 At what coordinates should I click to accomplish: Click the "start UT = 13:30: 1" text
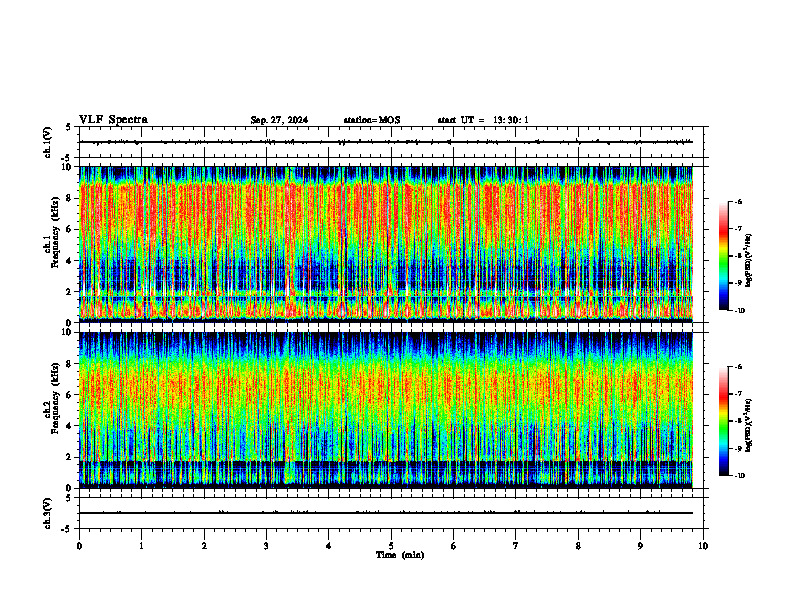click(x=483, y=120)
